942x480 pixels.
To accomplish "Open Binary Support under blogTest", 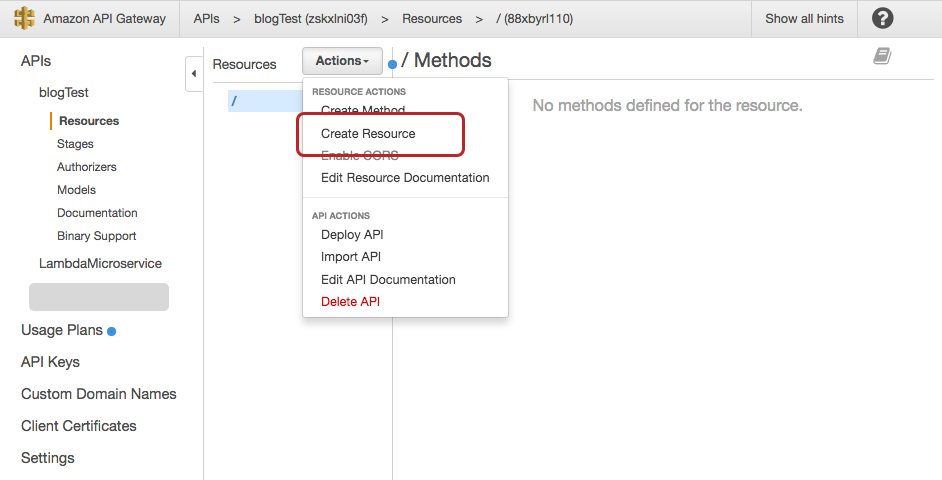I will point(97,236).
